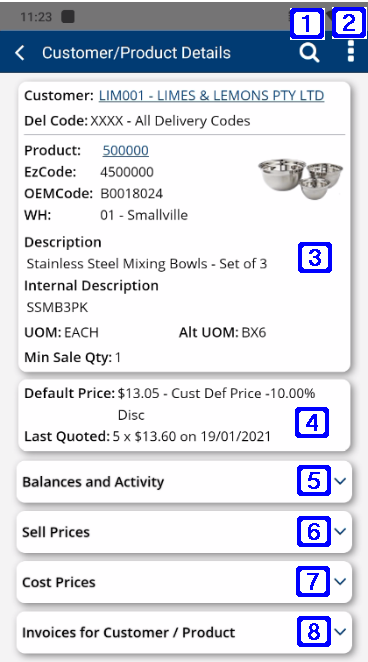Open the three-dot overflow menu
368x662 pixels.
click(351, 53)
